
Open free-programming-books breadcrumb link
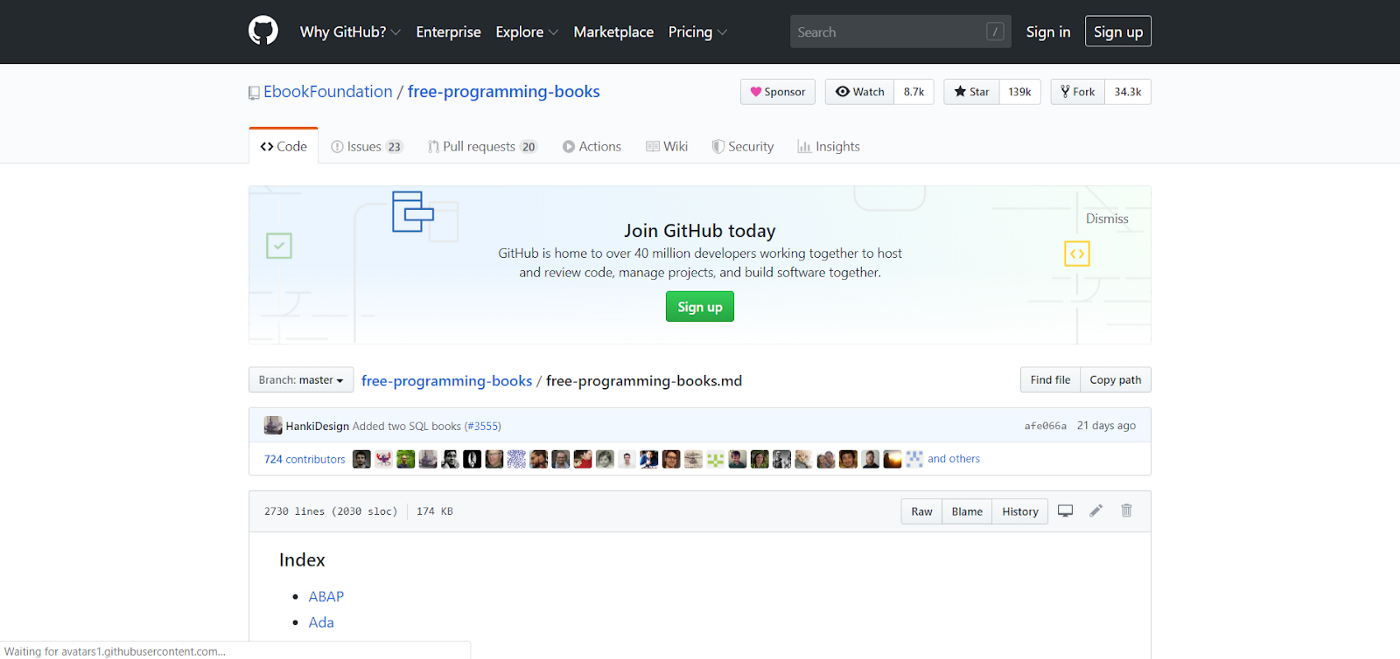point(447,381)
